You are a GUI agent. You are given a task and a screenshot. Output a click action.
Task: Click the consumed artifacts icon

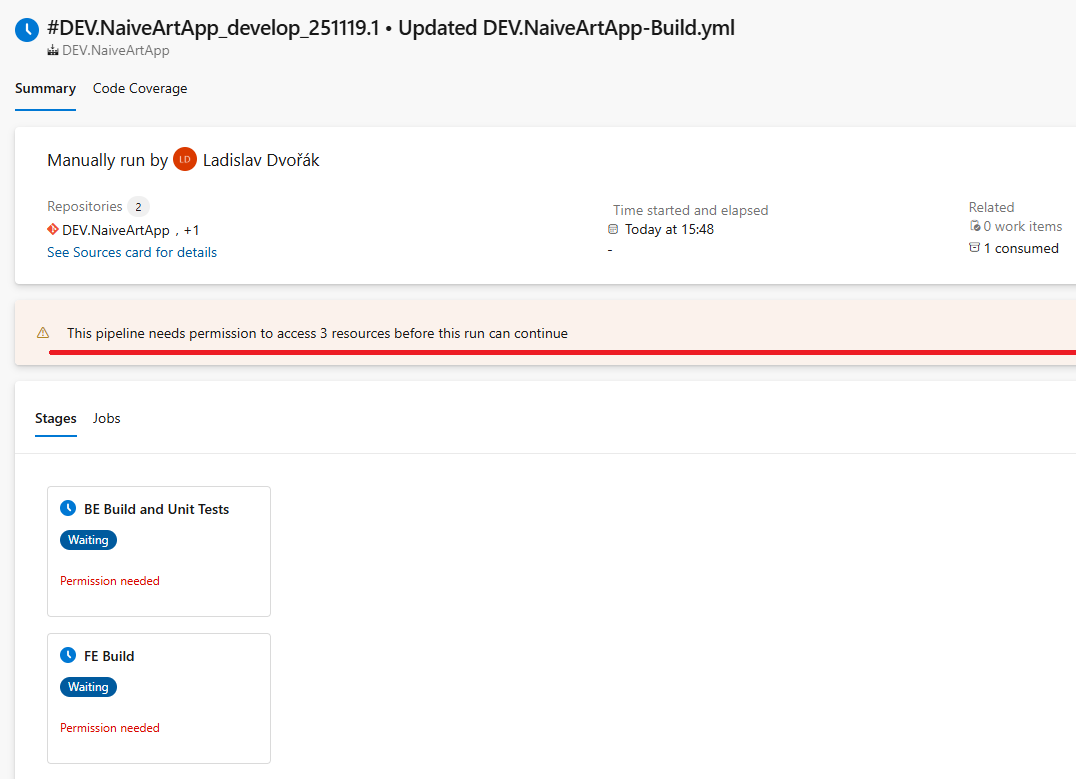974,248
